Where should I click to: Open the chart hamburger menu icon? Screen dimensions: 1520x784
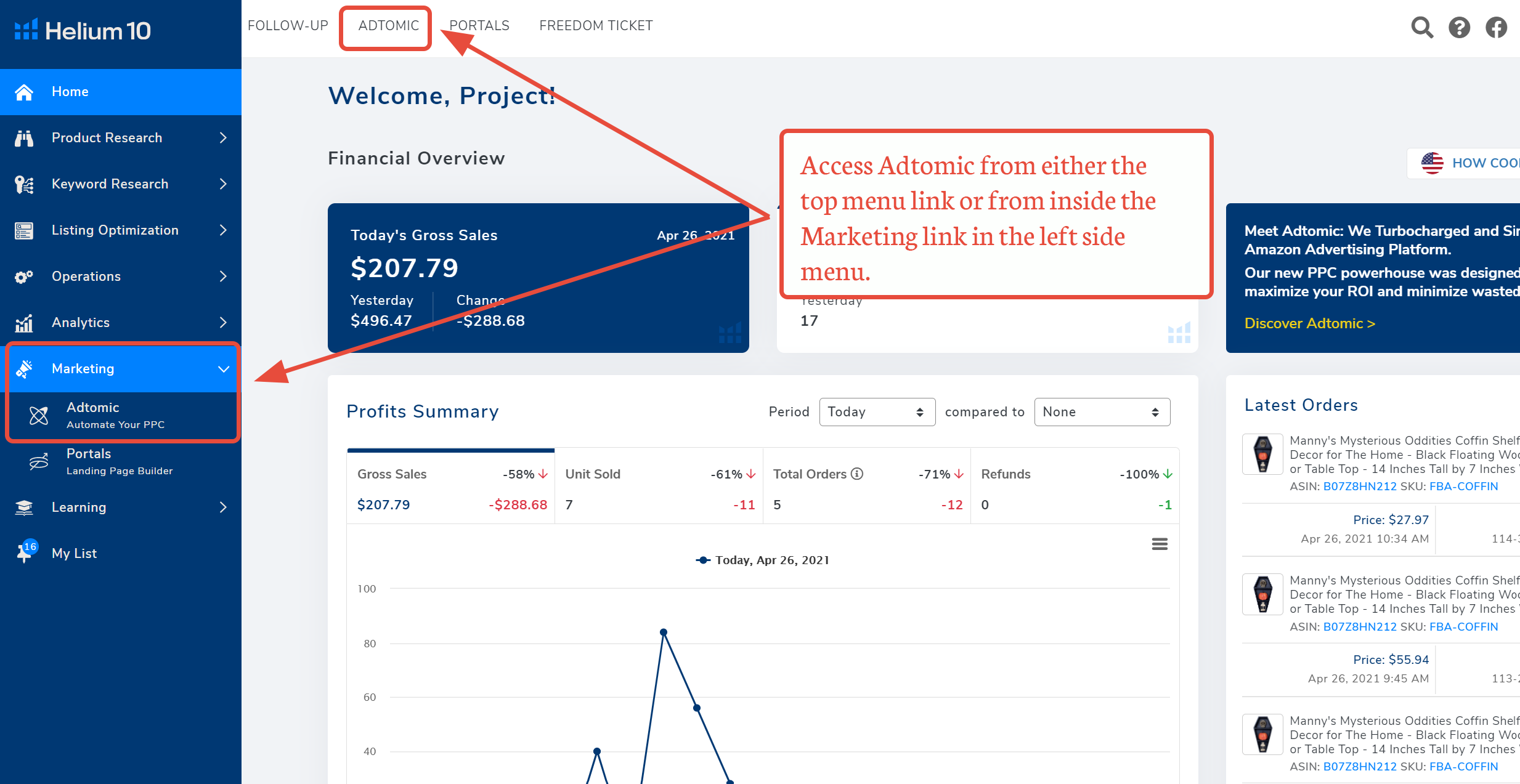(x=1160, y=544)
